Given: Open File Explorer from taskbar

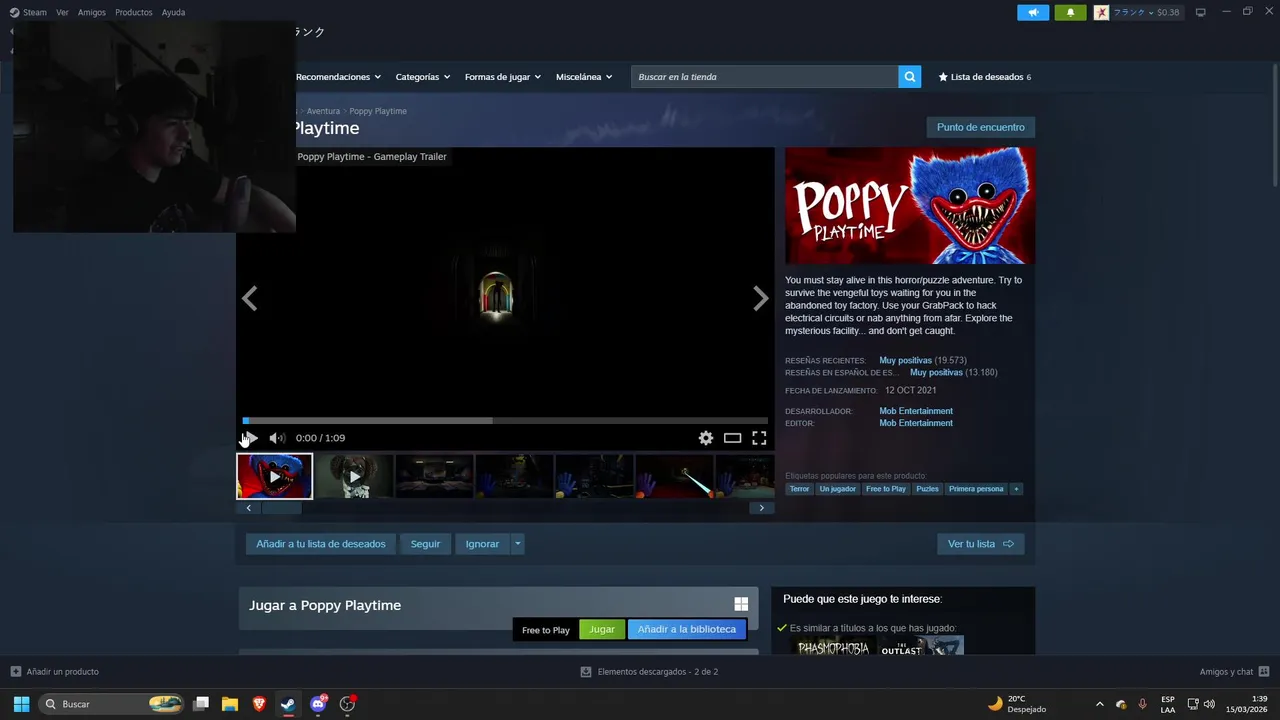Looking at the screenshot, I should 229,704.
